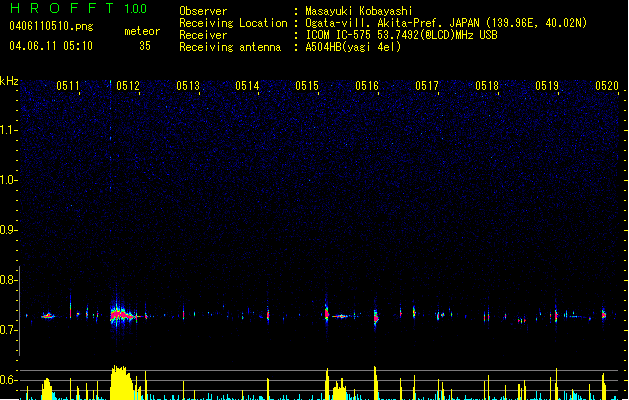The image size is (629, 400).
Task: Click the 0512 time marker
Action: [128, 86]
